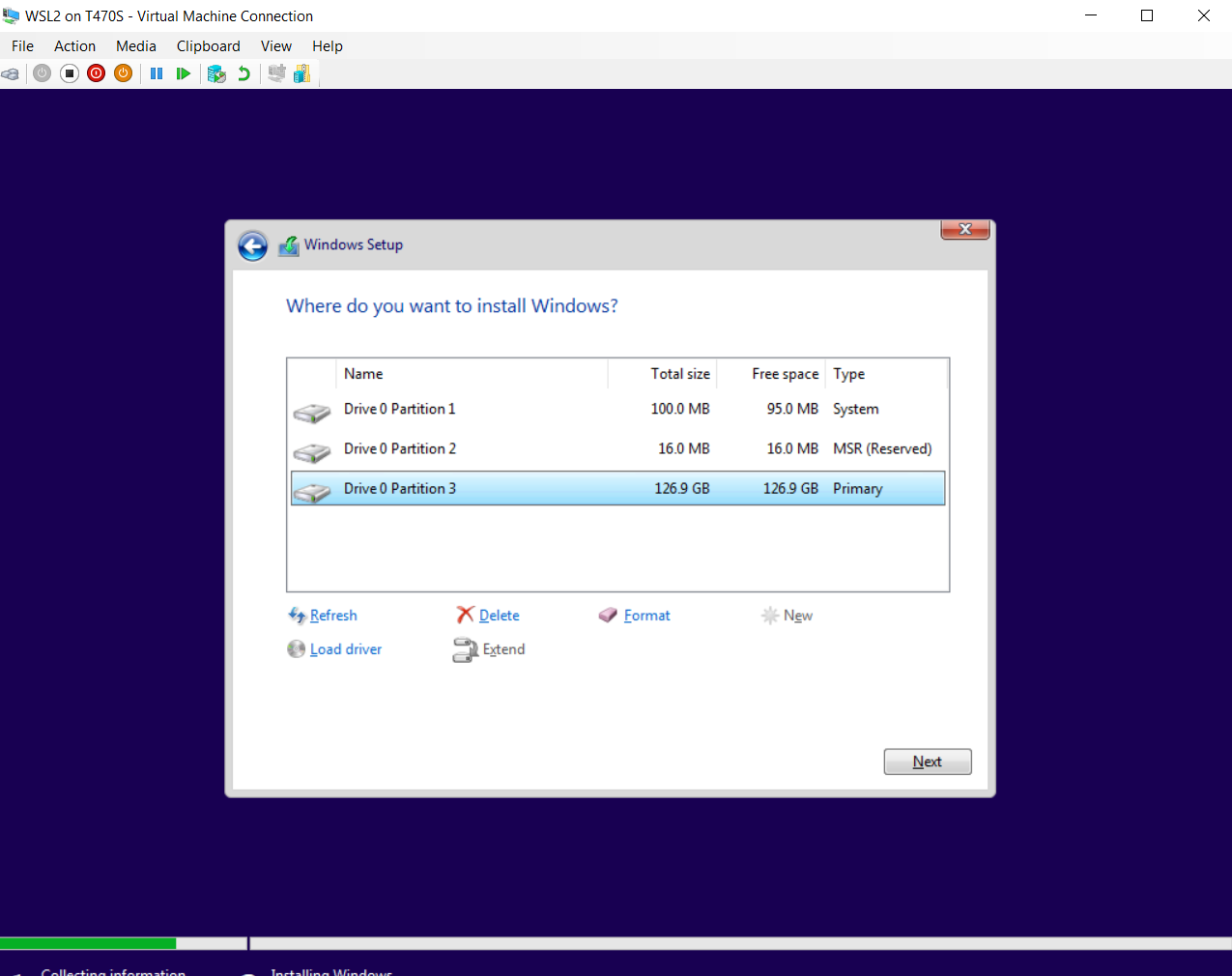Go back using the back arrow
Screen dimensions: 1232x976
(x=252, y=245)
